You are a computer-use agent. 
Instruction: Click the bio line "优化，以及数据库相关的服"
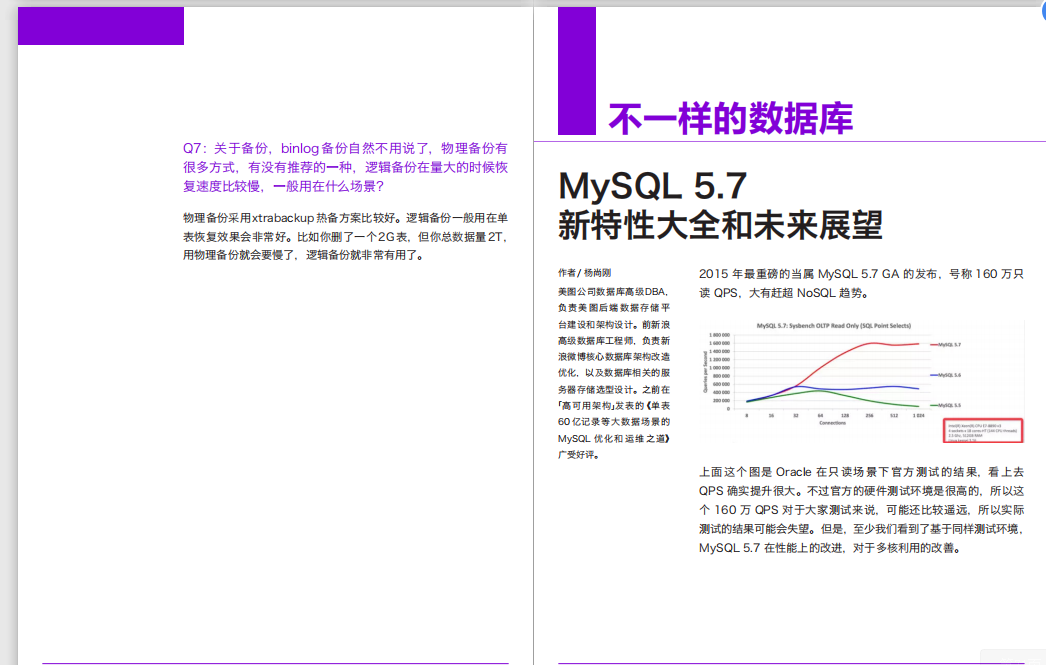tap(614, 373)
